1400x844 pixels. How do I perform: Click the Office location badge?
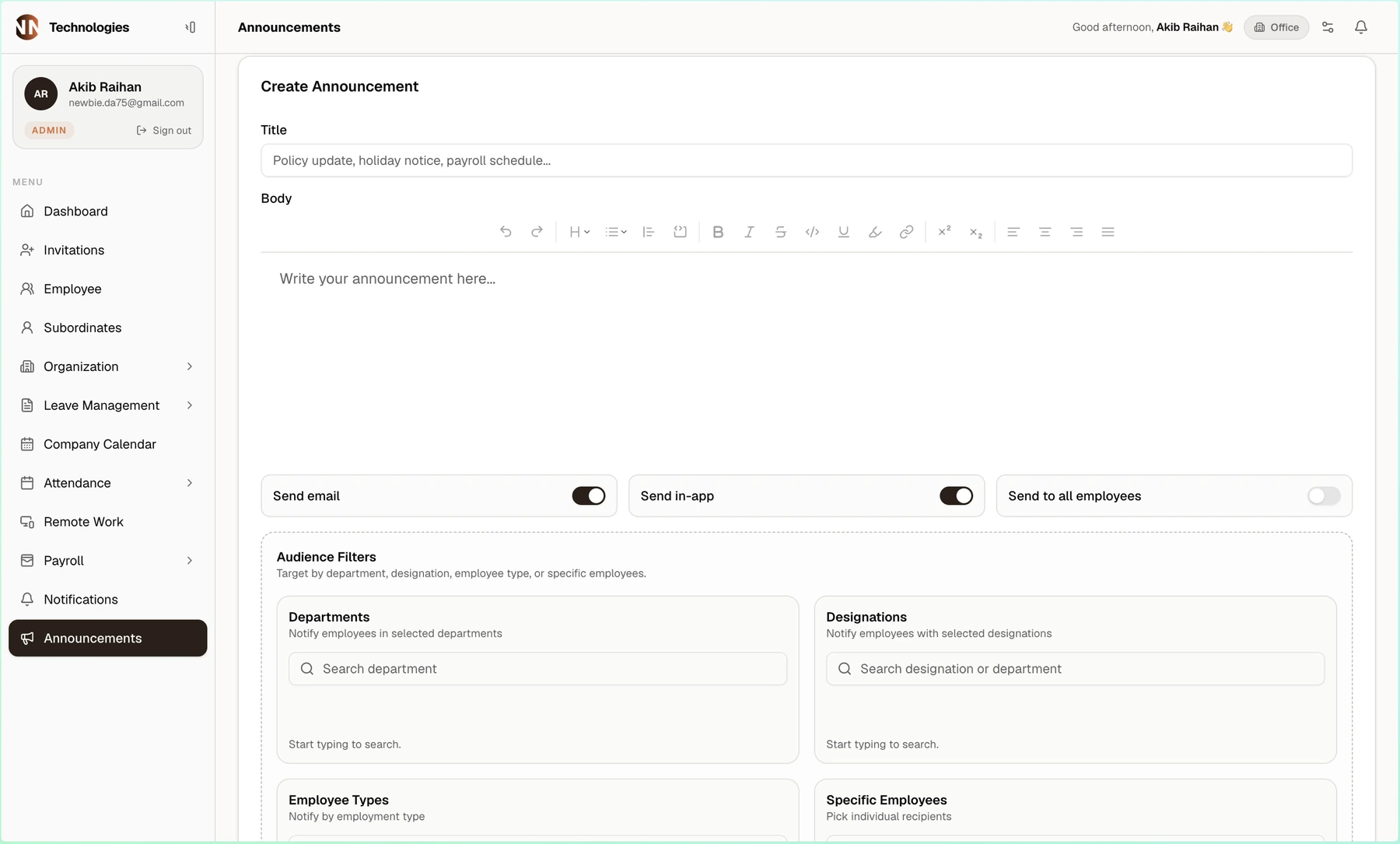coord(1276,27)
